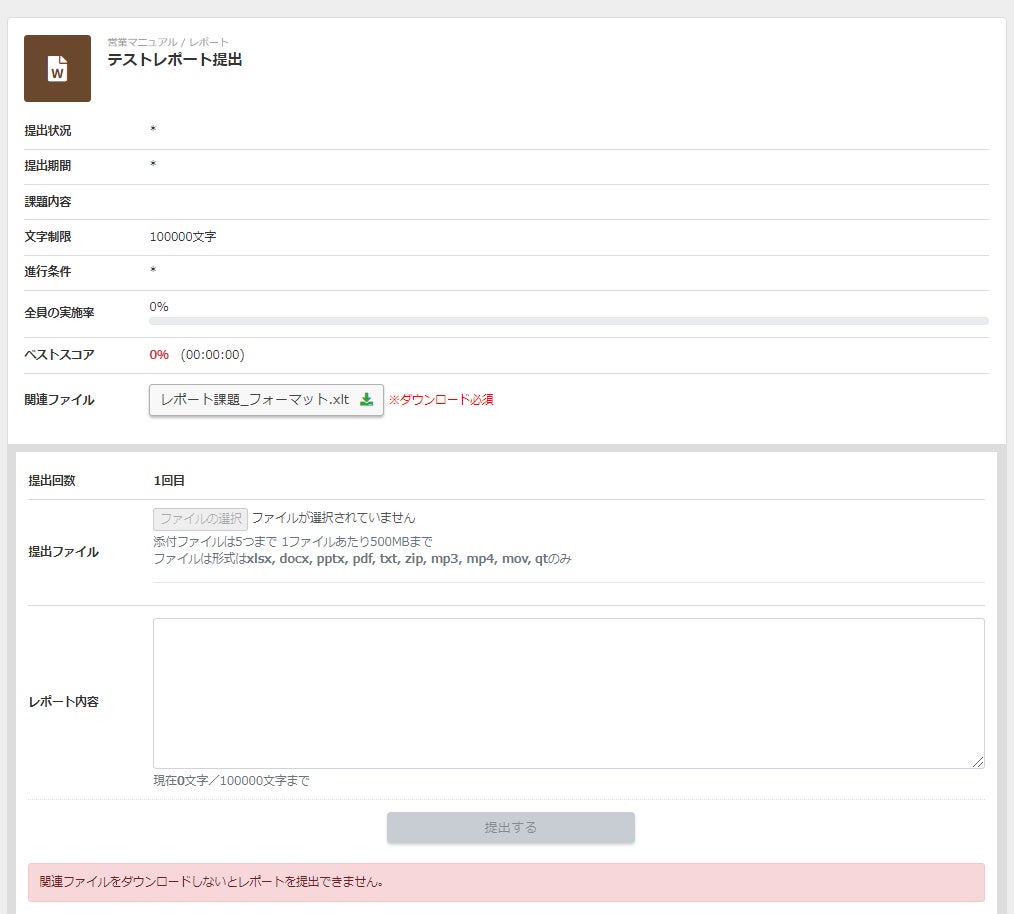Image resolution: width=1014 pixels, height=914 pixels.
Task: Click the 100000文字 character limit value
Action: (183, 237)
